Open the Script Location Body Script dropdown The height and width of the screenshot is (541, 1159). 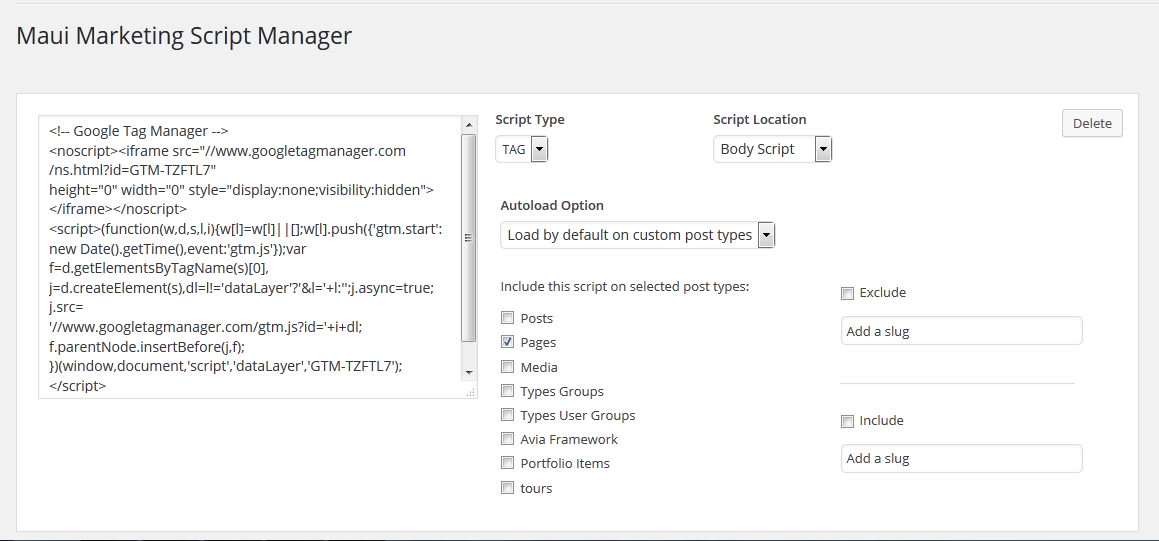click(772, 149)
